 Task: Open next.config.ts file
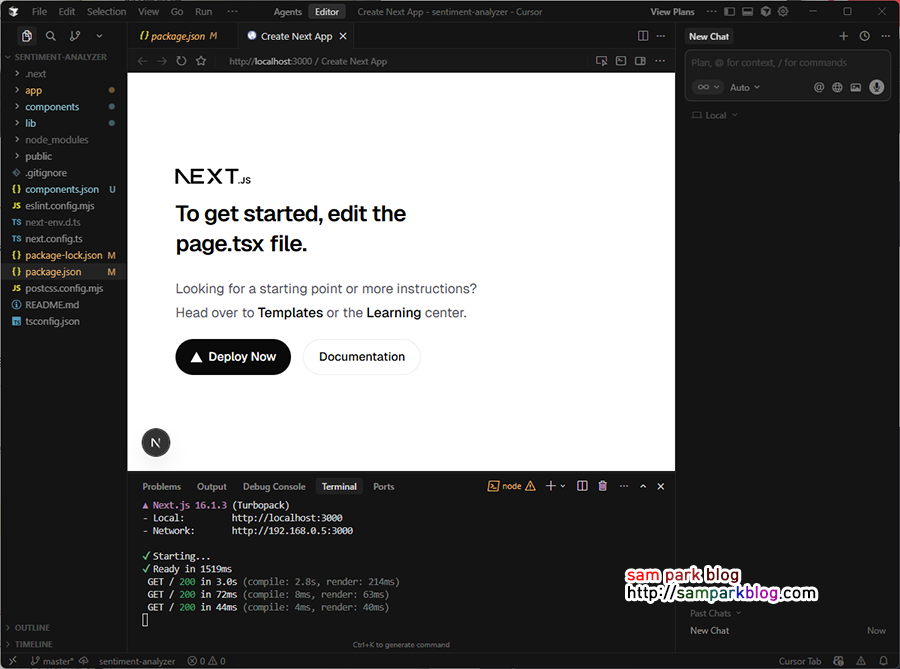point(63,239)
